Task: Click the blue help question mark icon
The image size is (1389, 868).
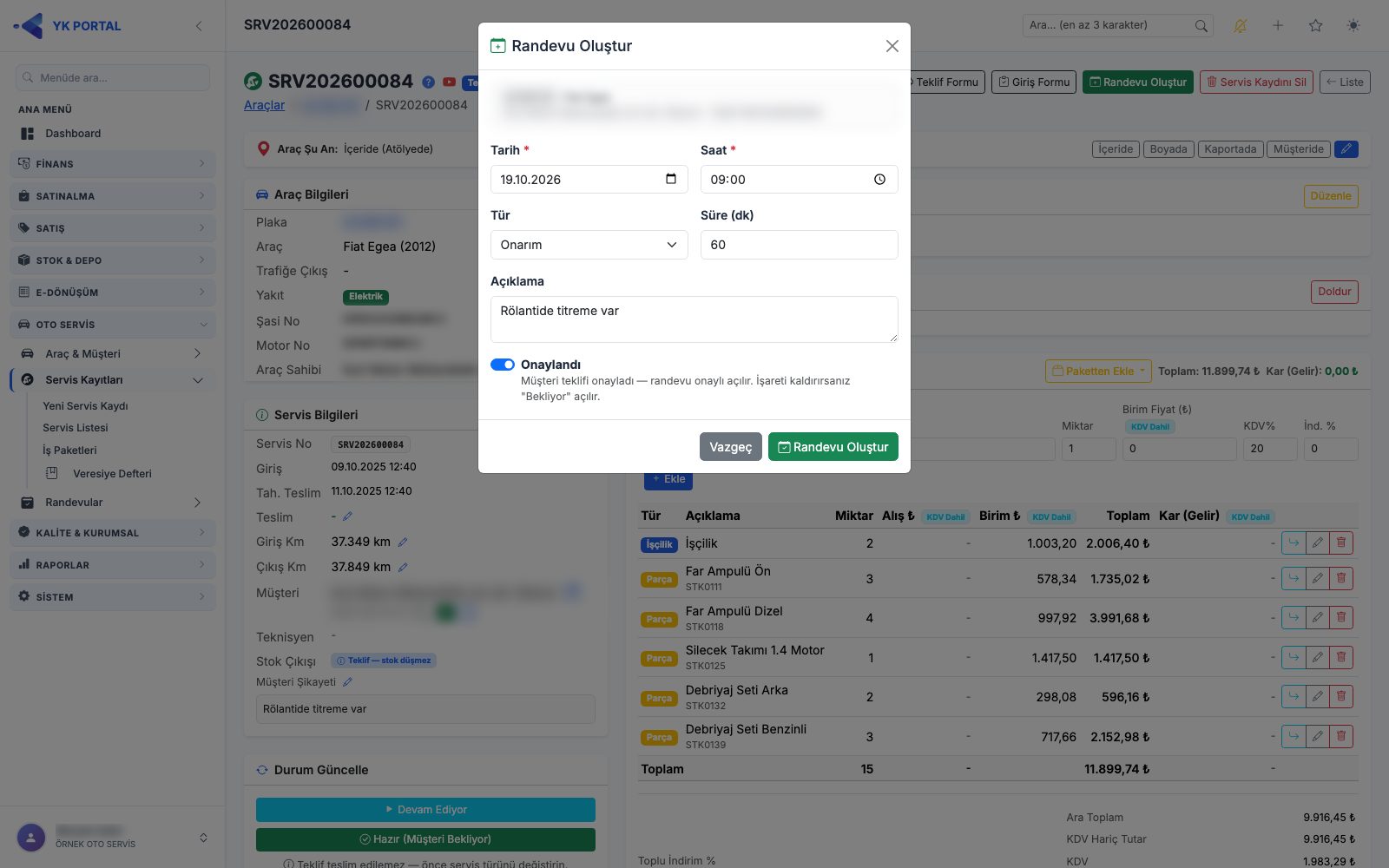Action: [x=428, y=82]
